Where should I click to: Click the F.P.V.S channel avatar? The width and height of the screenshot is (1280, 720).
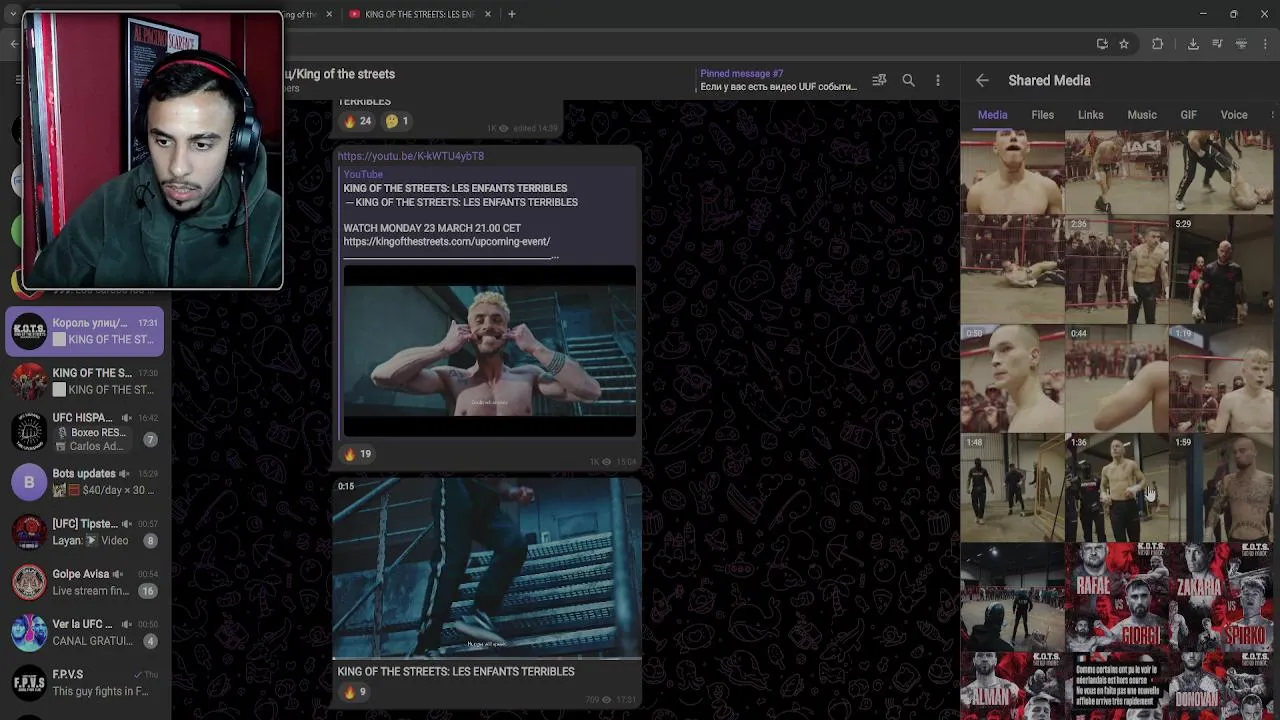coord(29,682)
